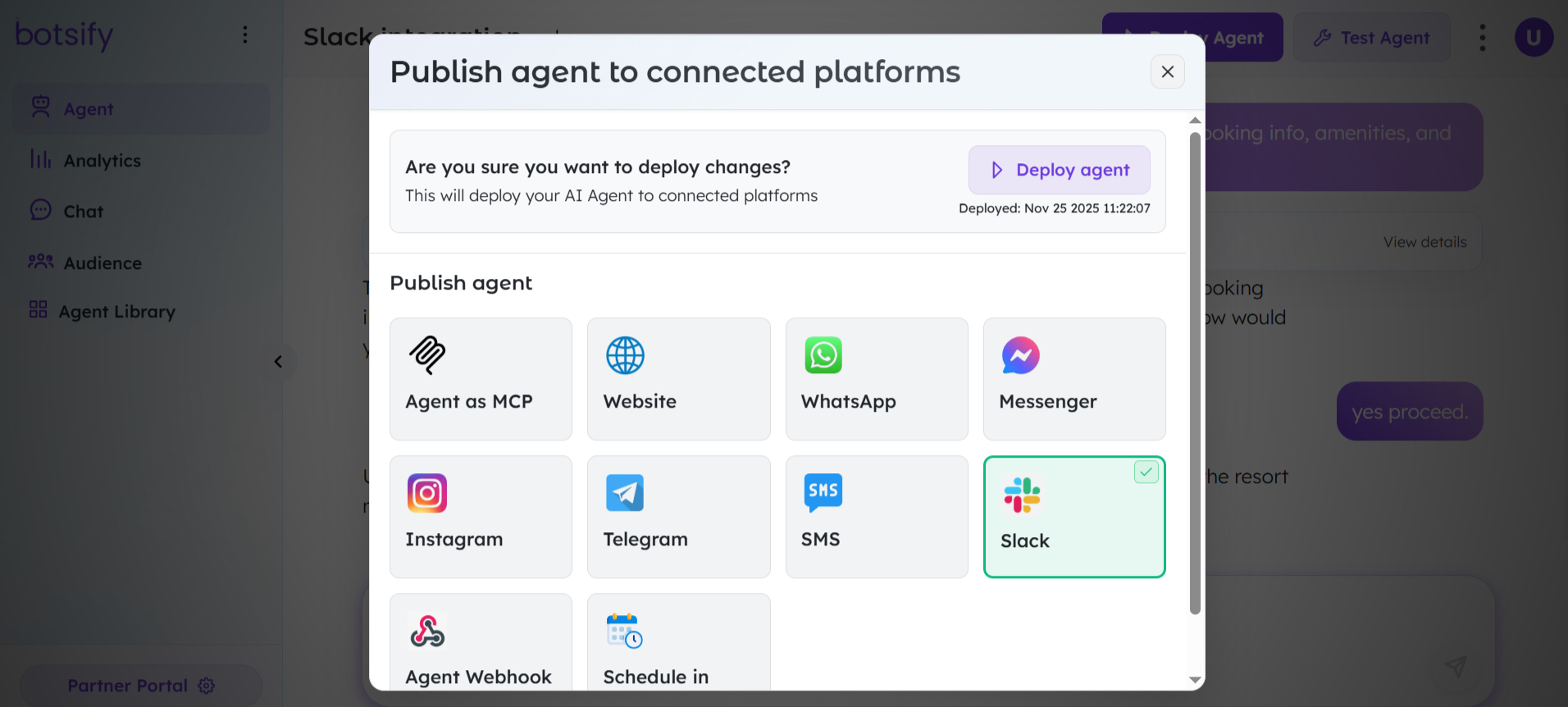Open botsify sidebar three-dot menu
The image size is (1568, 707).
tap(245, 34)
